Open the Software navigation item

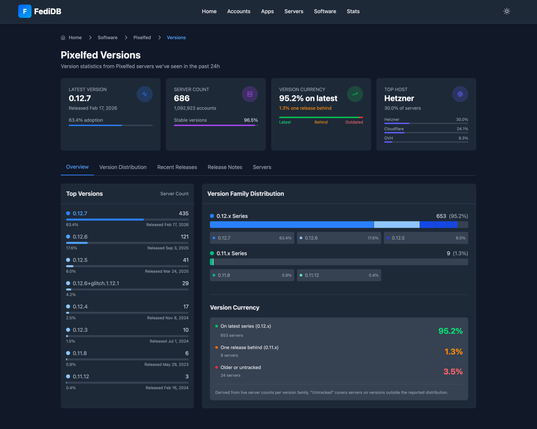point(325,11)
